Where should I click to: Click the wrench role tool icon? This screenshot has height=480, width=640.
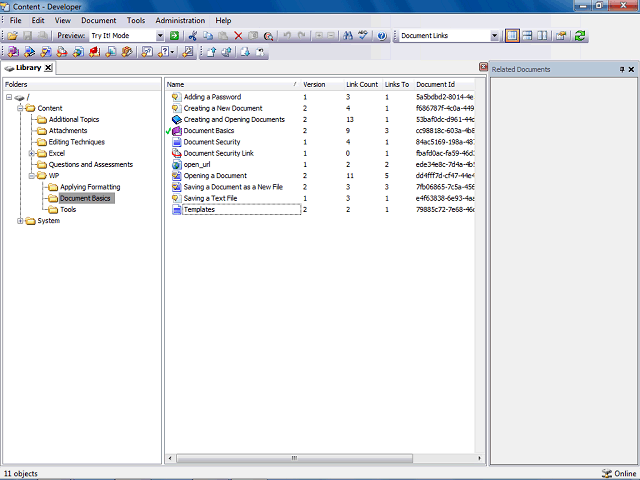[187, 52]
